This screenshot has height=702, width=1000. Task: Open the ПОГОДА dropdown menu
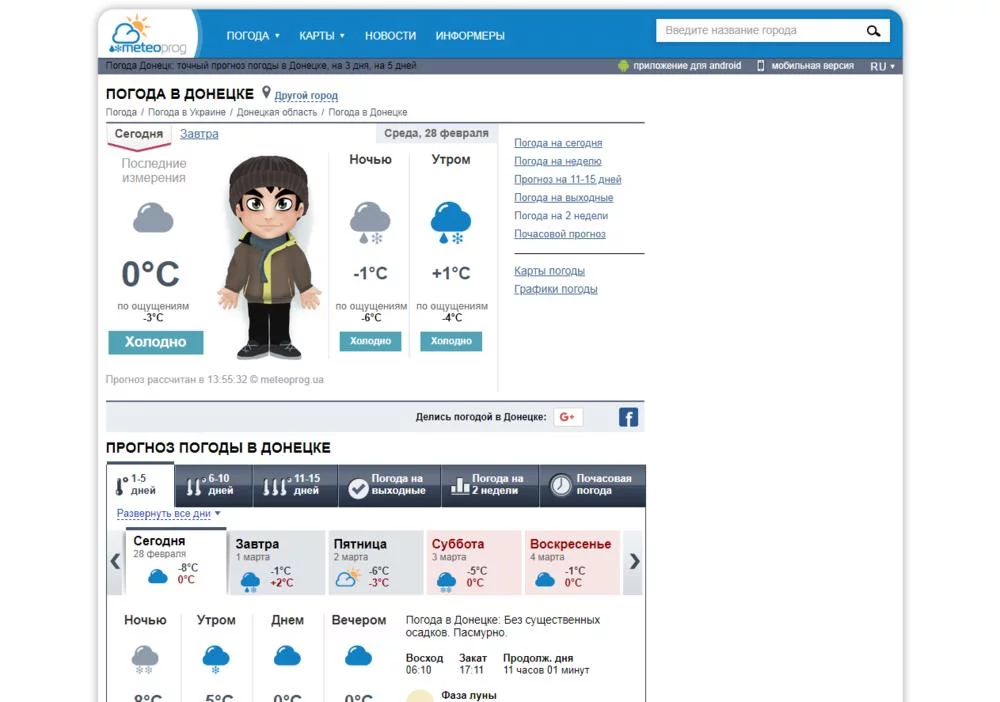click(253, 36)
